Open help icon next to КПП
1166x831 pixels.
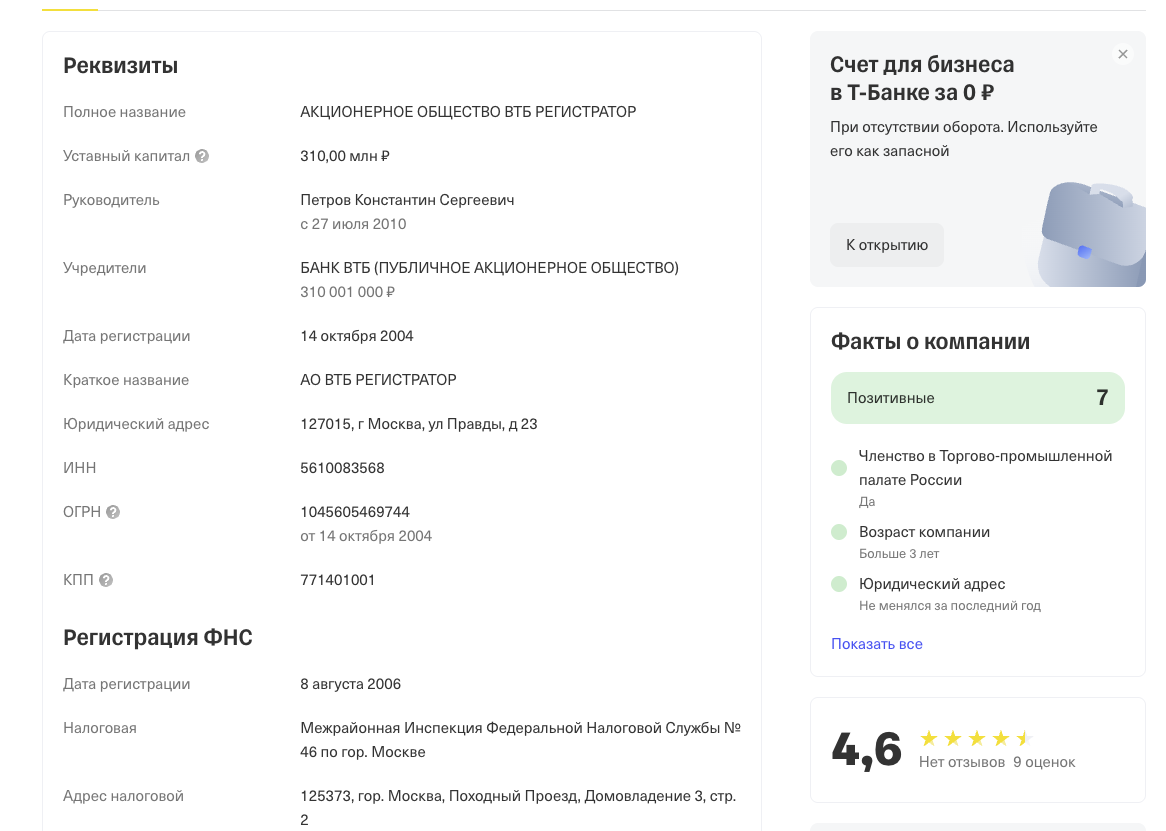pos(106,580)
